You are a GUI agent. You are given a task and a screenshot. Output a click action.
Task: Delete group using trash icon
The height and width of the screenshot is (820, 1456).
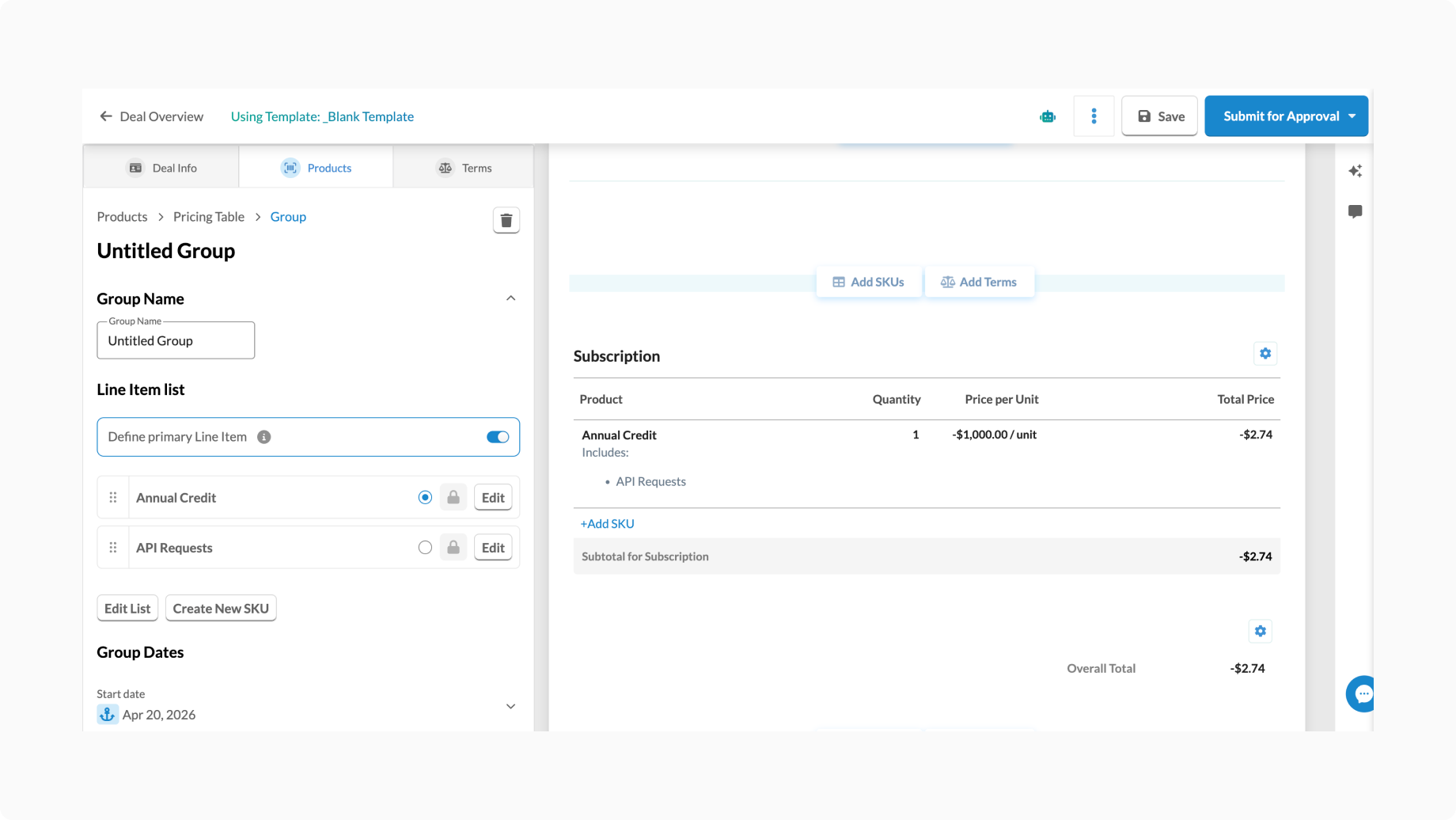tap(506, 220)
